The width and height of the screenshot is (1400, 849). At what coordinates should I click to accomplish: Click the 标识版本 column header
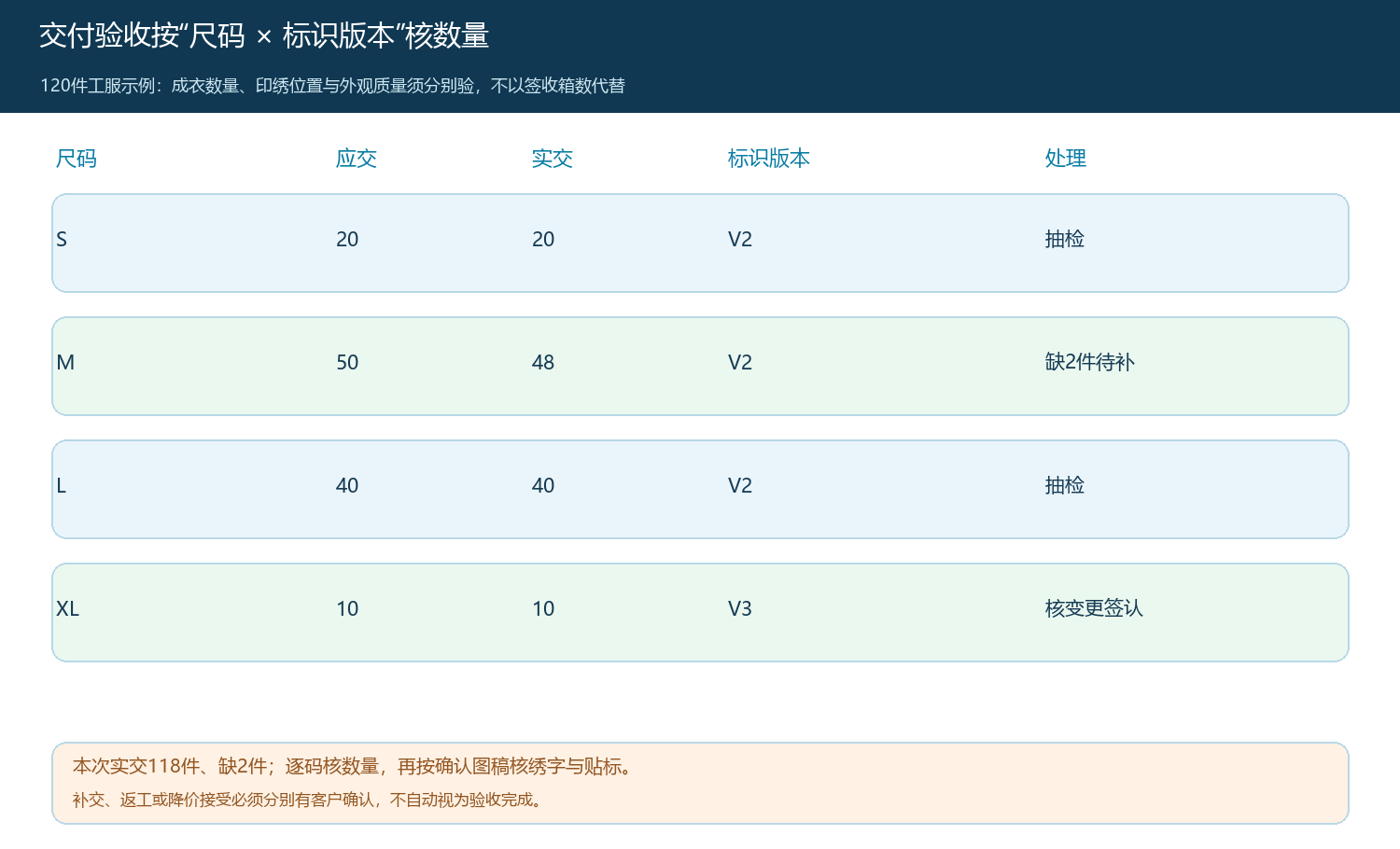coord(769,159)
